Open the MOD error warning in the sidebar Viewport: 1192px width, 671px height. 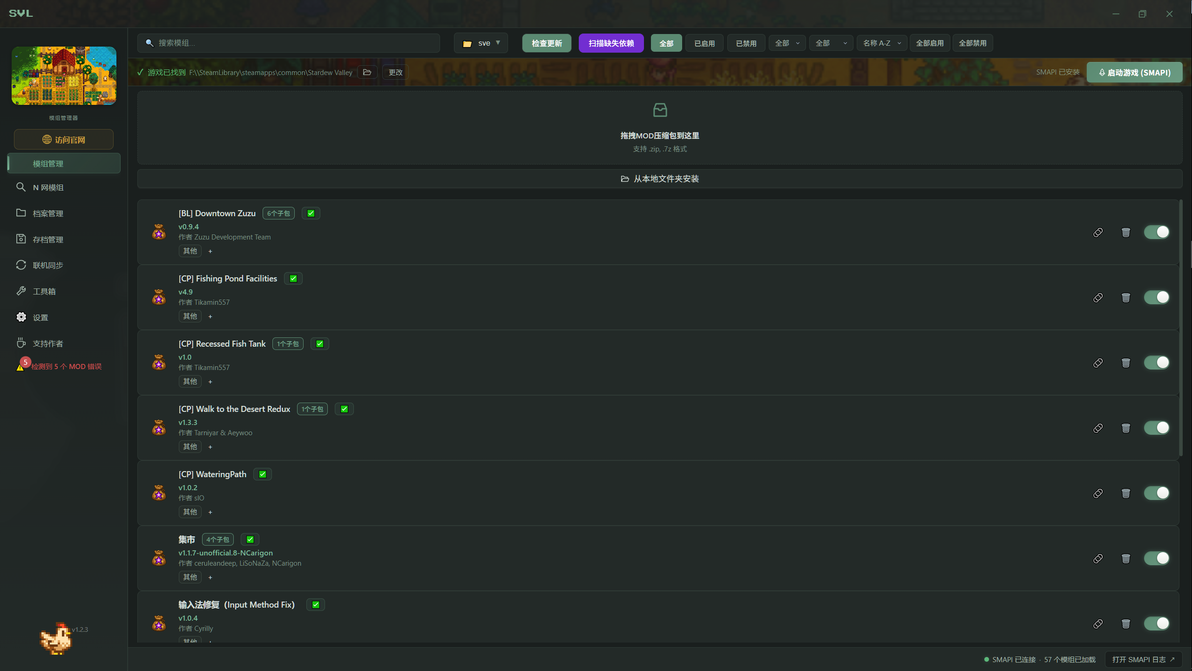click(x=59, y=366)
